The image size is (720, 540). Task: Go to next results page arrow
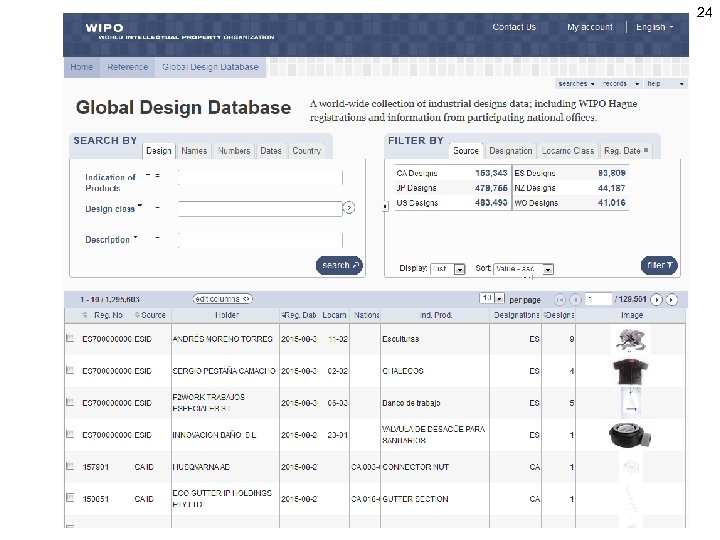(658, 299)
